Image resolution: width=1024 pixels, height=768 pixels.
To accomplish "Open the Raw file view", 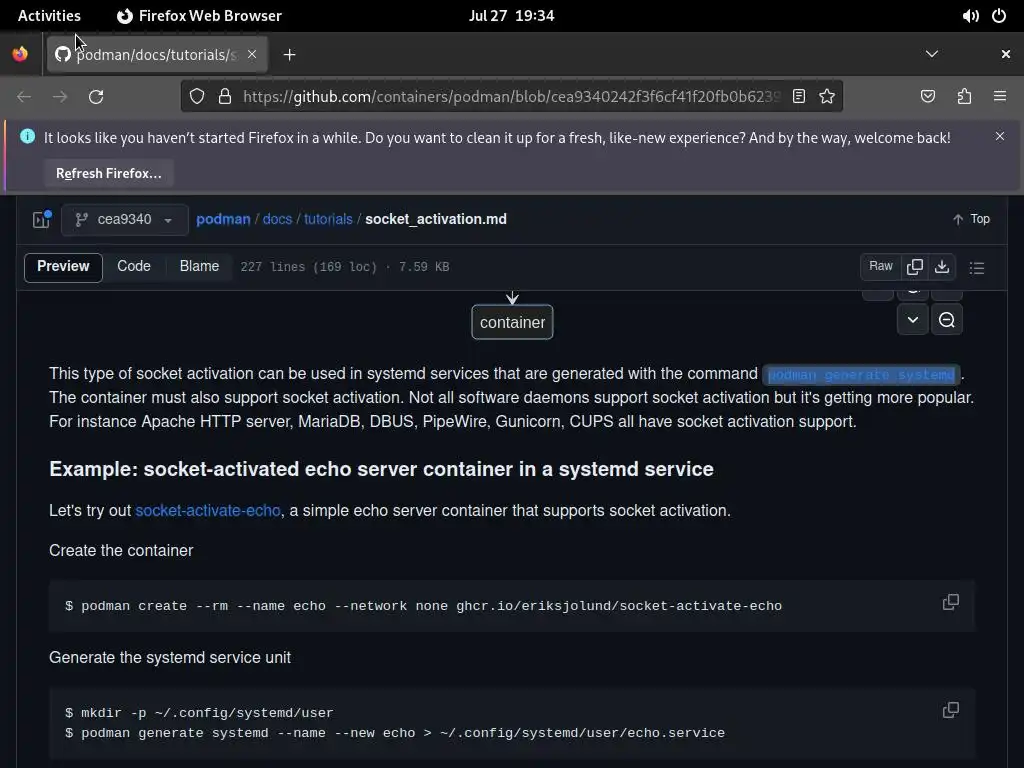I will tap(880, 266).
